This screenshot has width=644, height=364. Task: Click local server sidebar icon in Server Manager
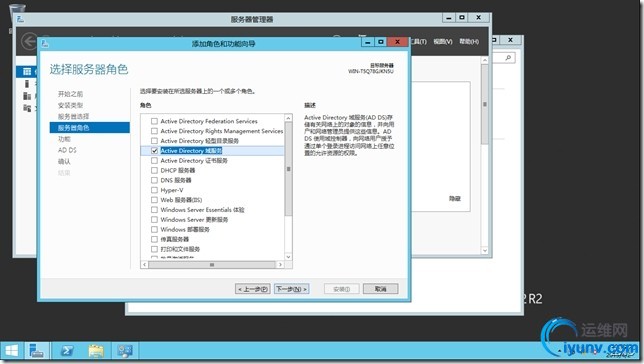[x=27, y=84]
